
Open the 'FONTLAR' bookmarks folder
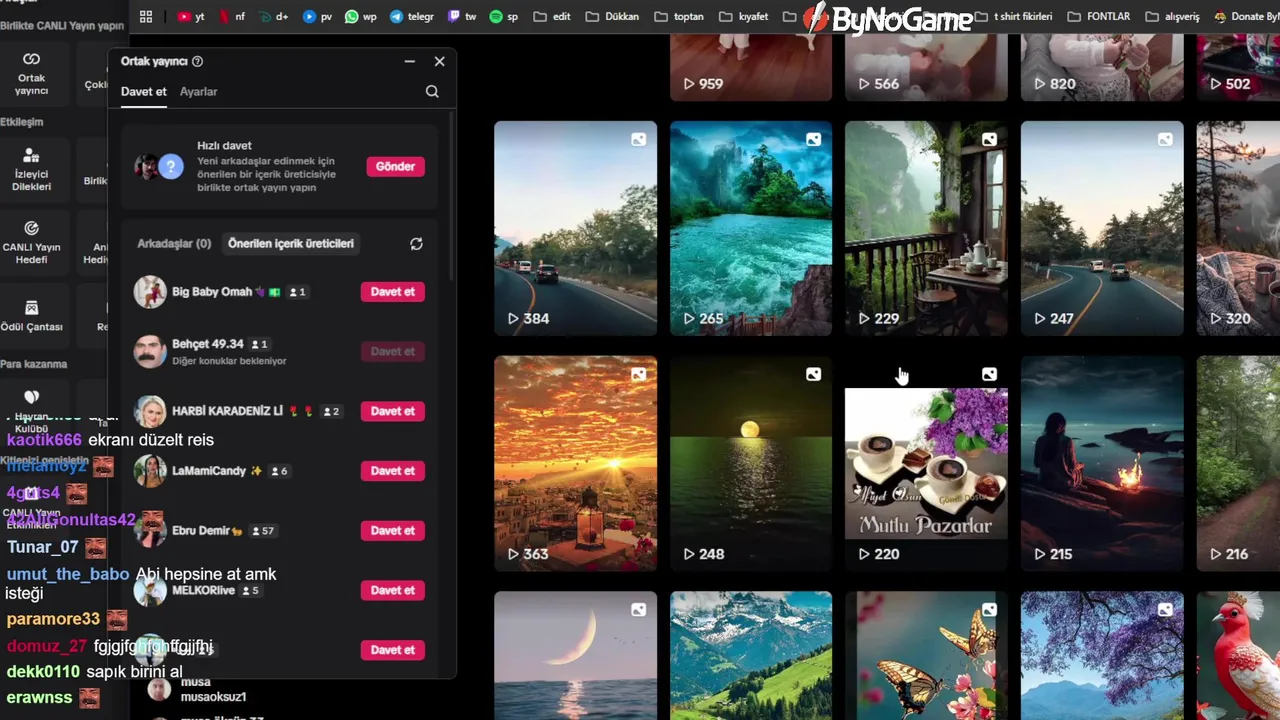coord(1099,16)
